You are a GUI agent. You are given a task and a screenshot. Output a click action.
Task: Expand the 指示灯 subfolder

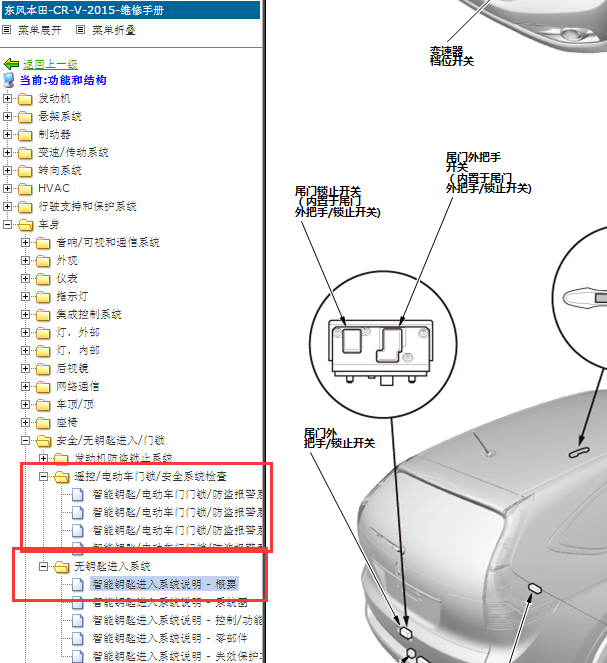[x=25, y=296]
